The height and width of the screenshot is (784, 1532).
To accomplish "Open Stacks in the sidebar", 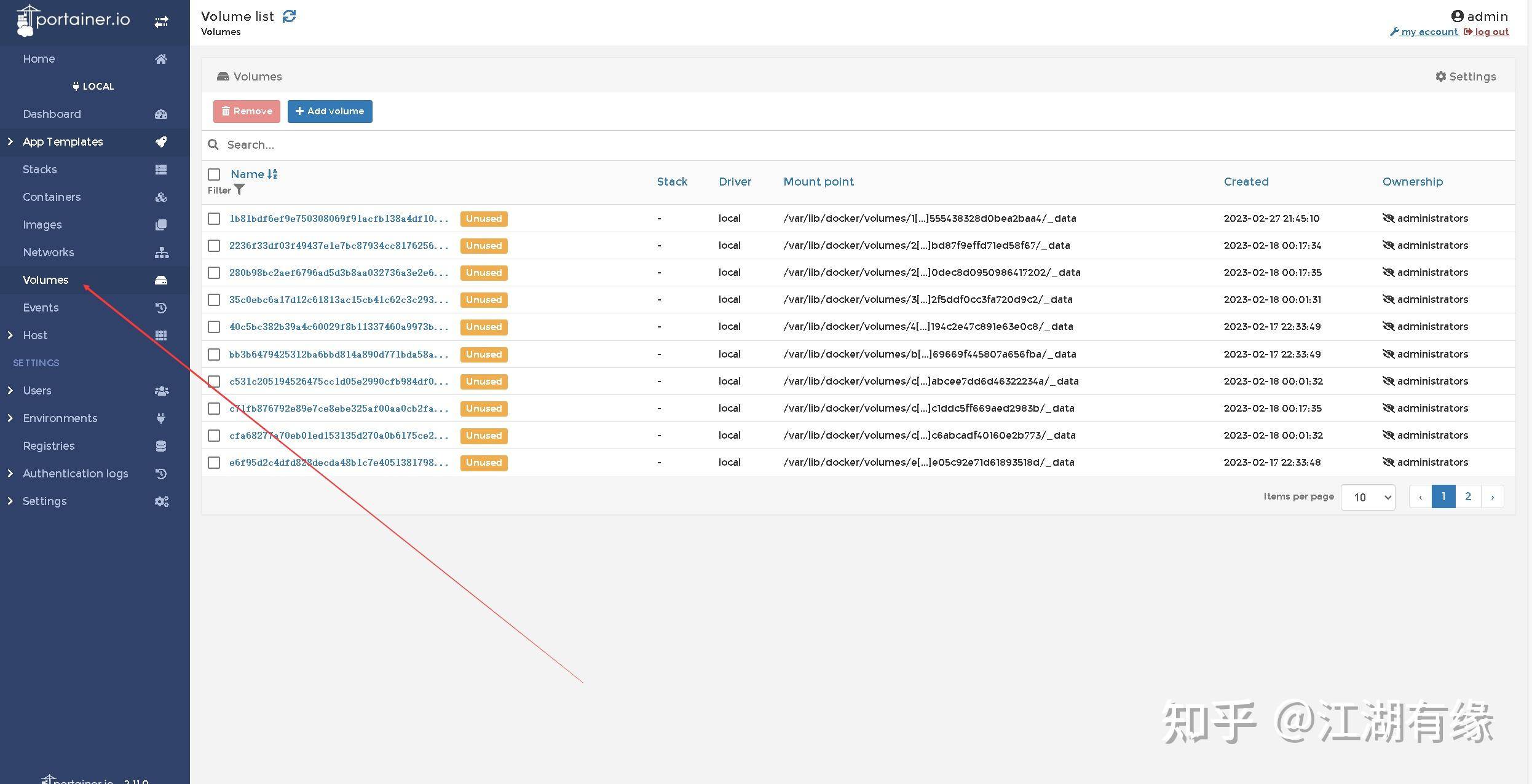I will (95, 170).
